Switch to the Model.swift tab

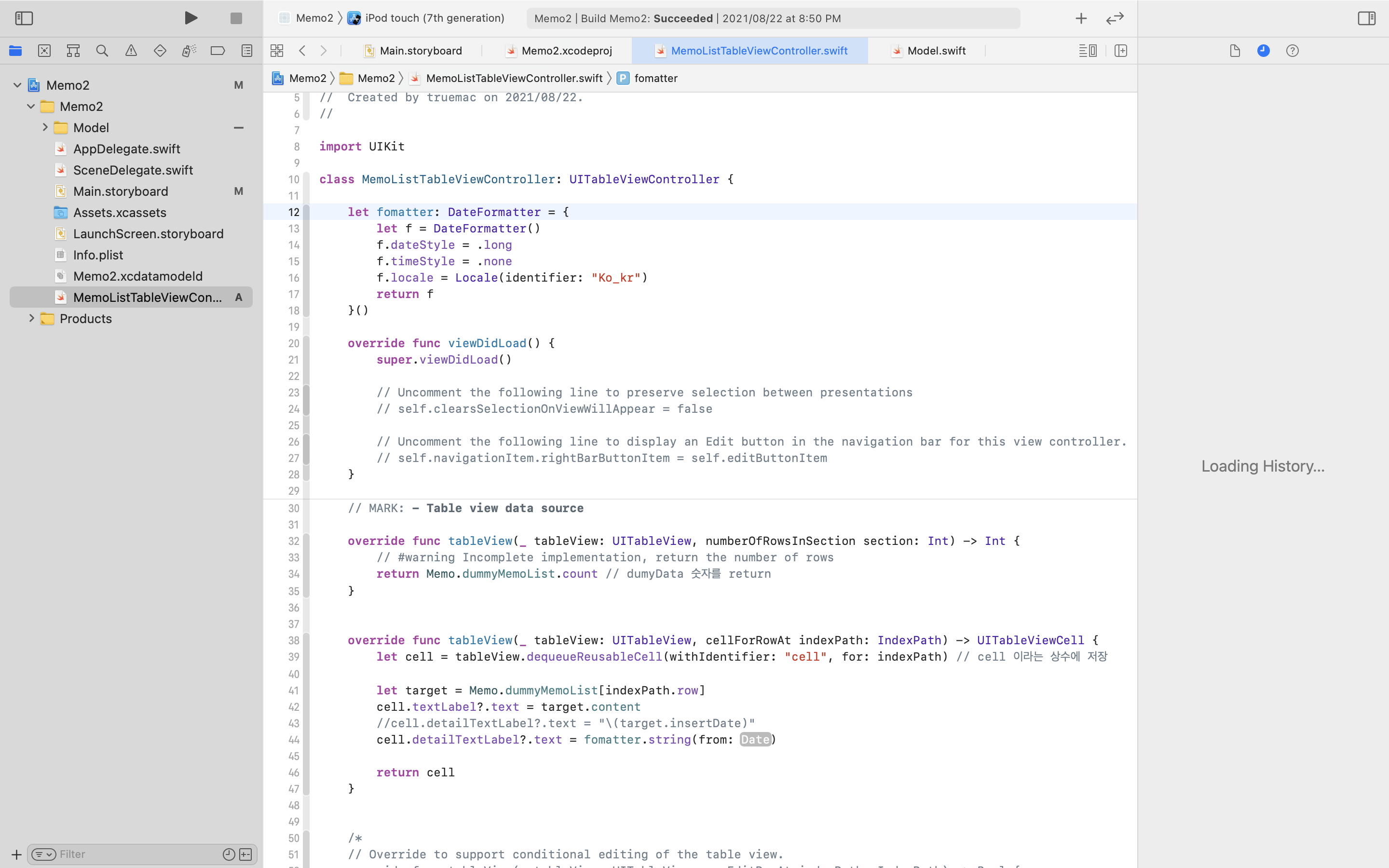click(x=936, y=51)
